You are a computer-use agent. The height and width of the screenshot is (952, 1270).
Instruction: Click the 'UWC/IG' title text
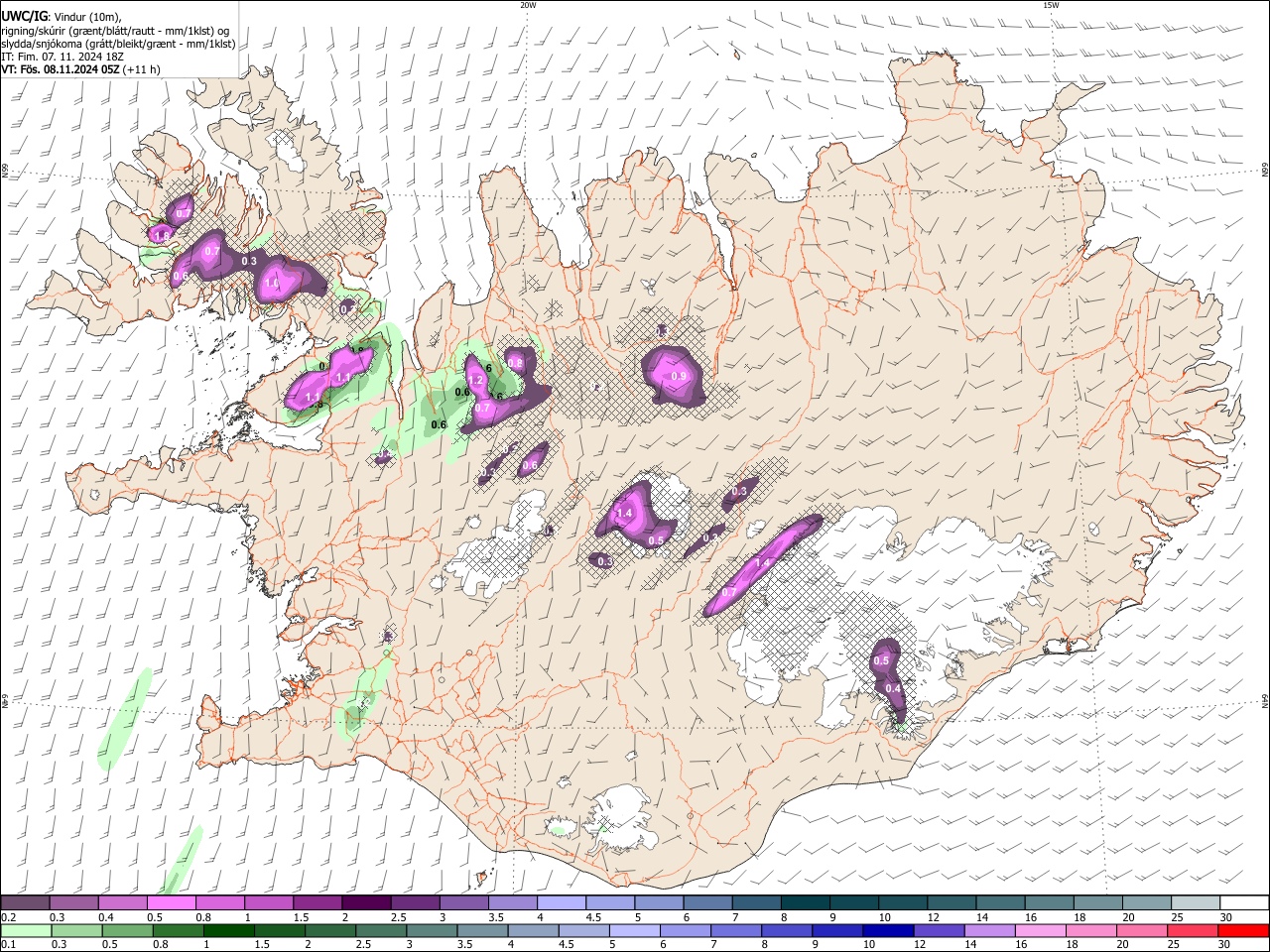pyautogui.click(x=23, y=17)
